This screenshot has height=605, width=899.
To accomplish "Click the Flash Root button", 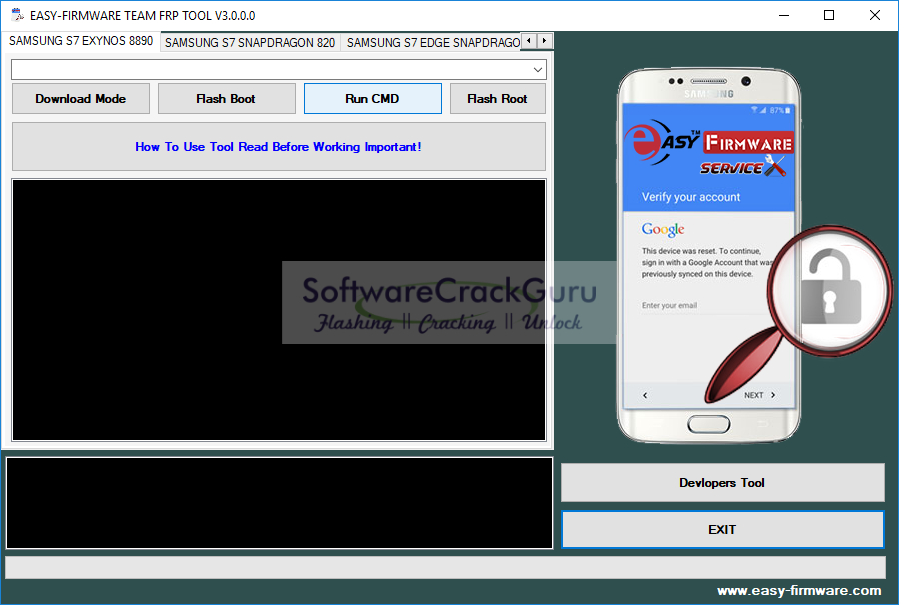I will pyautogui.click(x=498, y=99).
